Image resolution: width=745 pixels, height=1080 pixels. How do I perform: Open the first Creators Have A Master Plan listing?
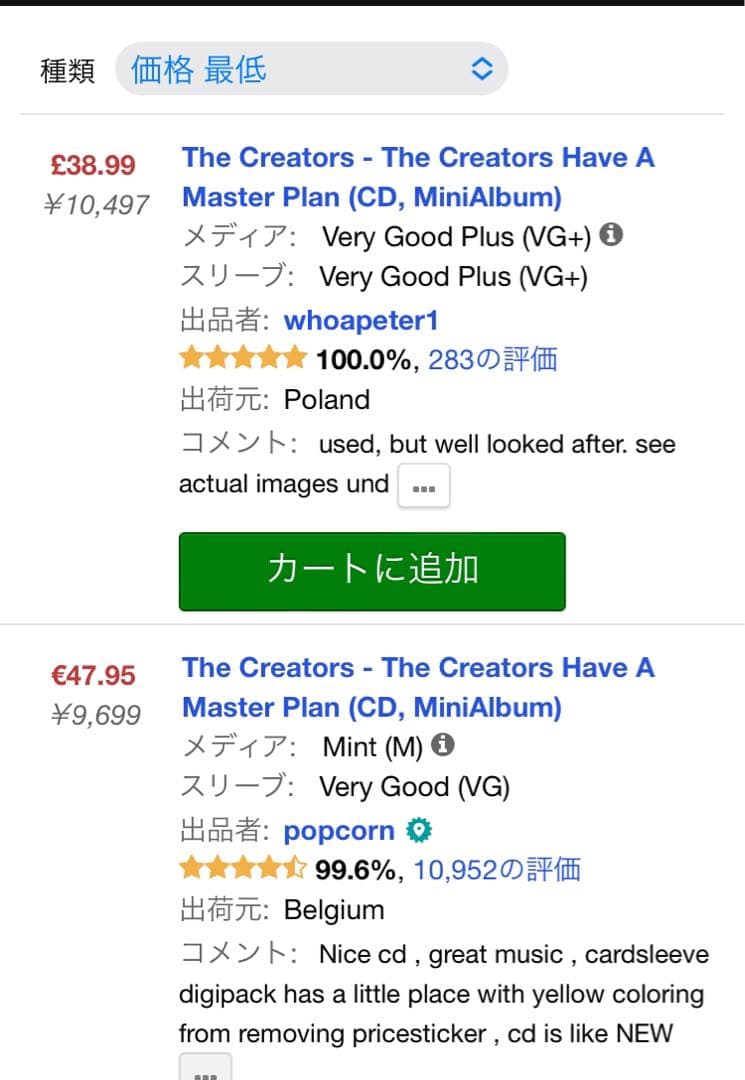point(418,177)
